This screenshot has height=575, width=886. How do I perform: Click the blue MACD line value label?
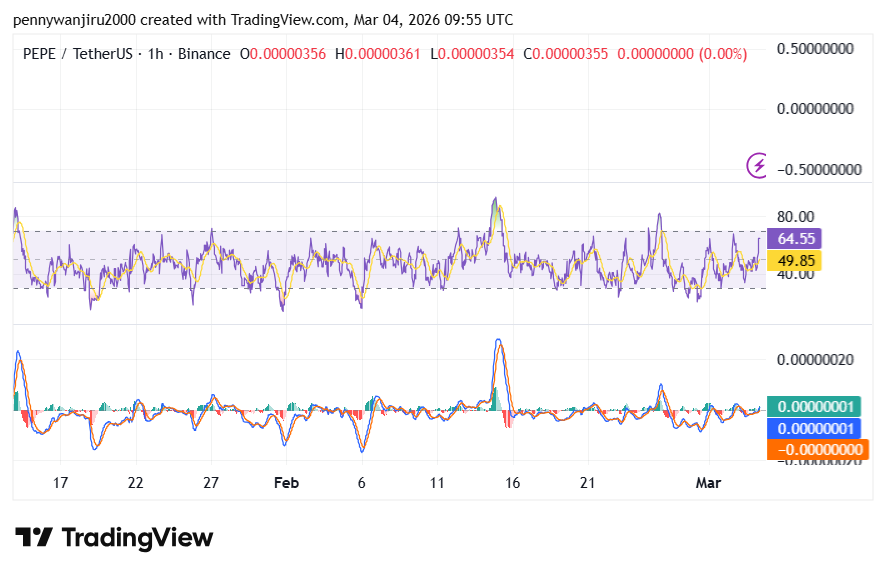click(813, 428)
